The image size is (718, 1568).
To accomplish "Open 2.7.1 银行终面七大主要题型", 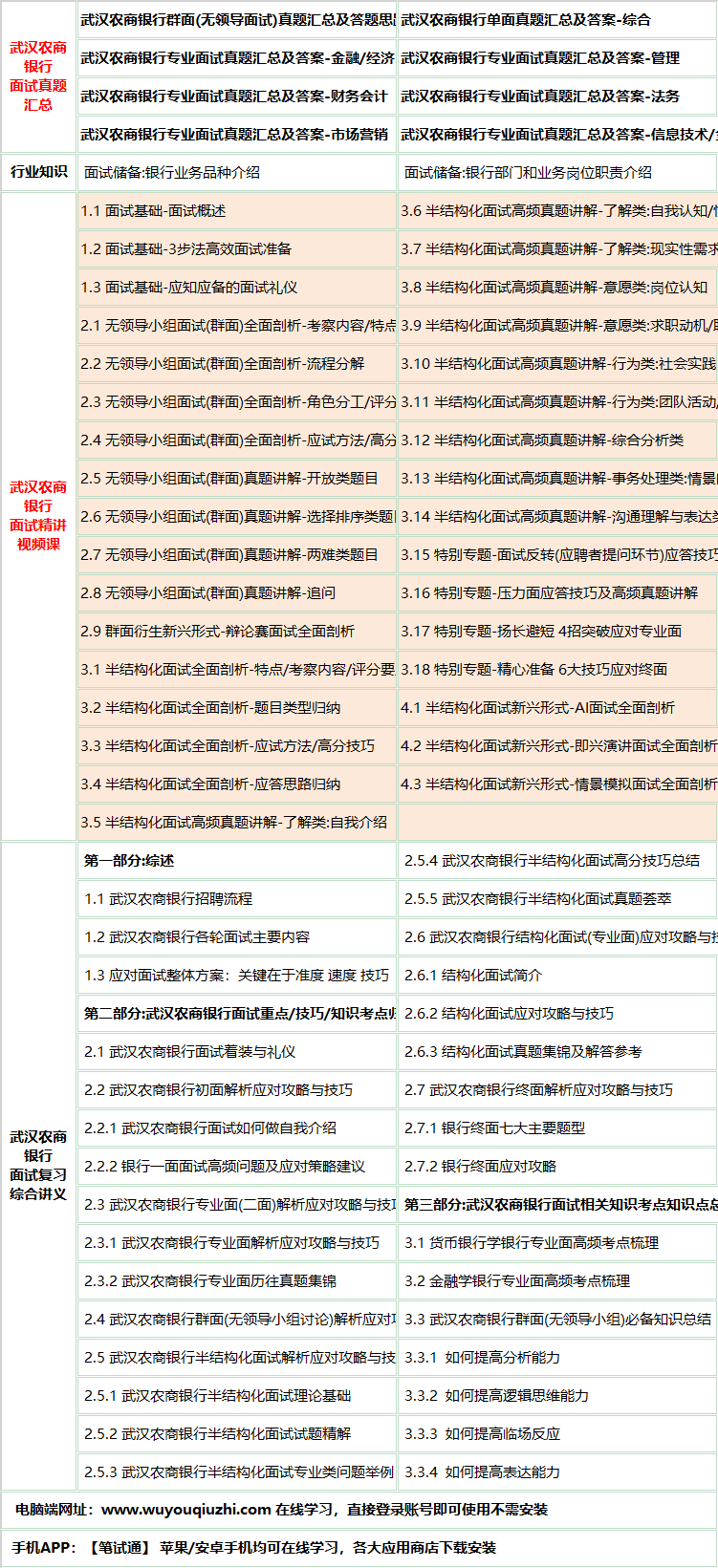I will tap(494, 1128).
